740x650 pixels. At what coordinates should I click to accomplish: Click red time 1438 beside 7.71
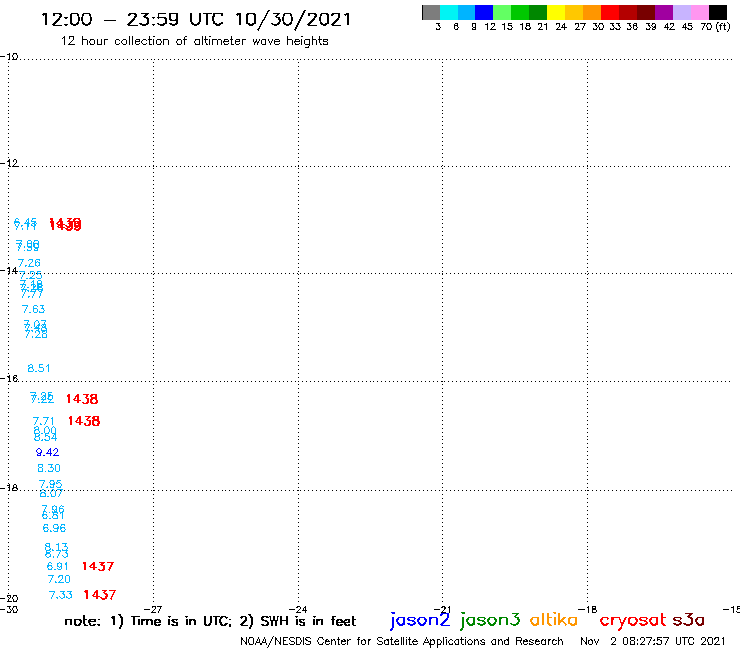[x=84, y=421]
